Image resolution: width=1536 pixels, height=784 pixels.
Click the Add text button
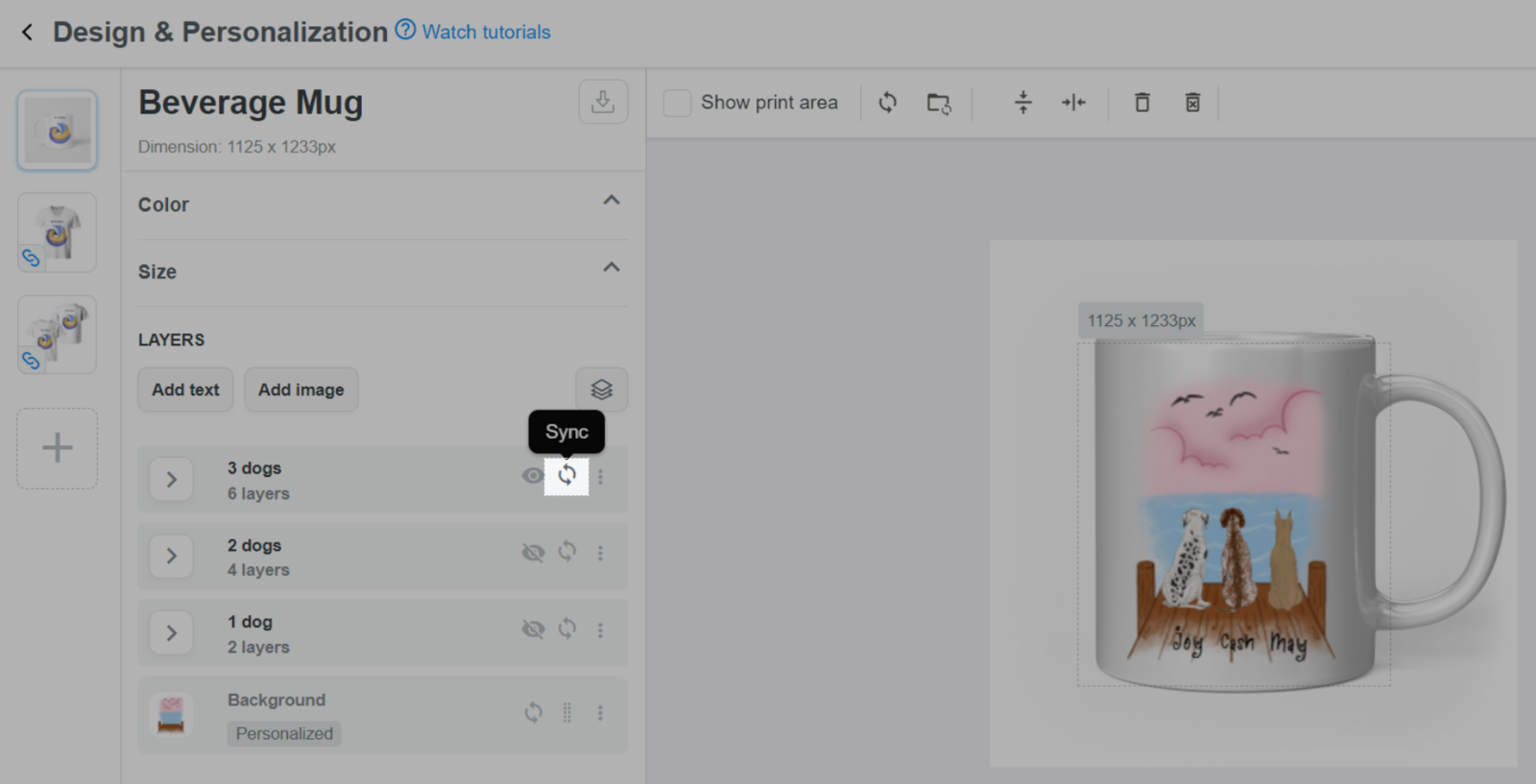point(185,390)
